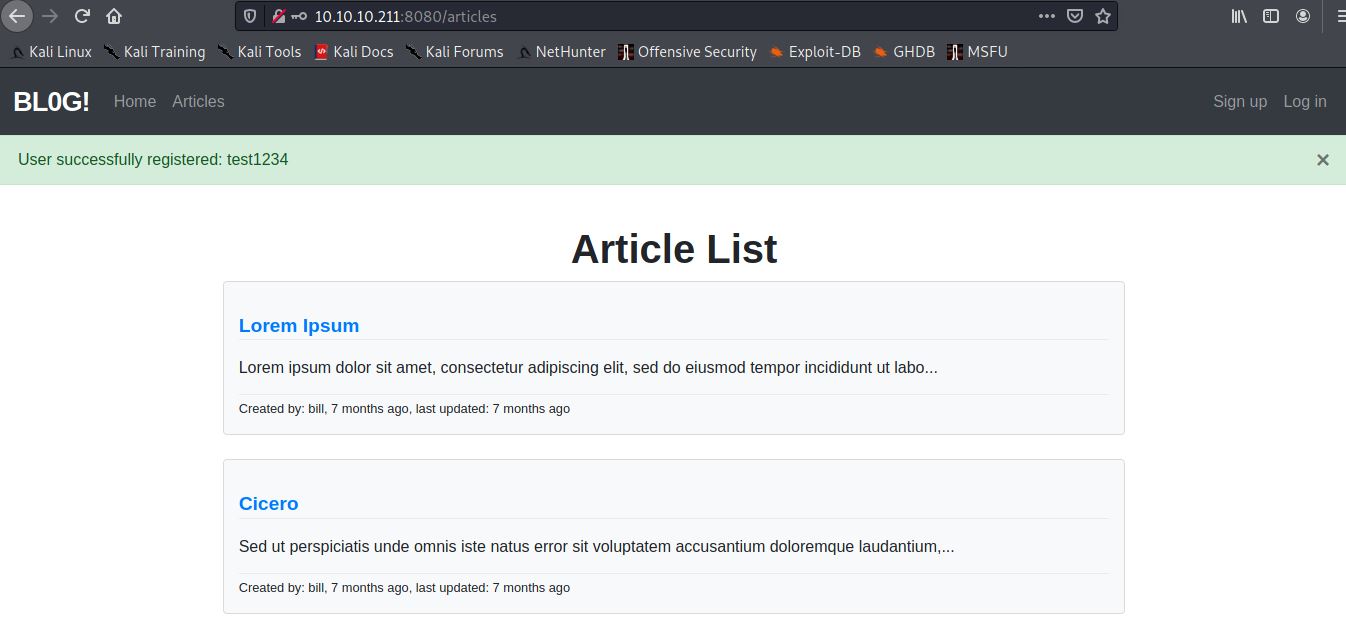Toggle the sidebar view icon
Viewport: 1346px width, 624px height.
click(x=1271, y=16)
